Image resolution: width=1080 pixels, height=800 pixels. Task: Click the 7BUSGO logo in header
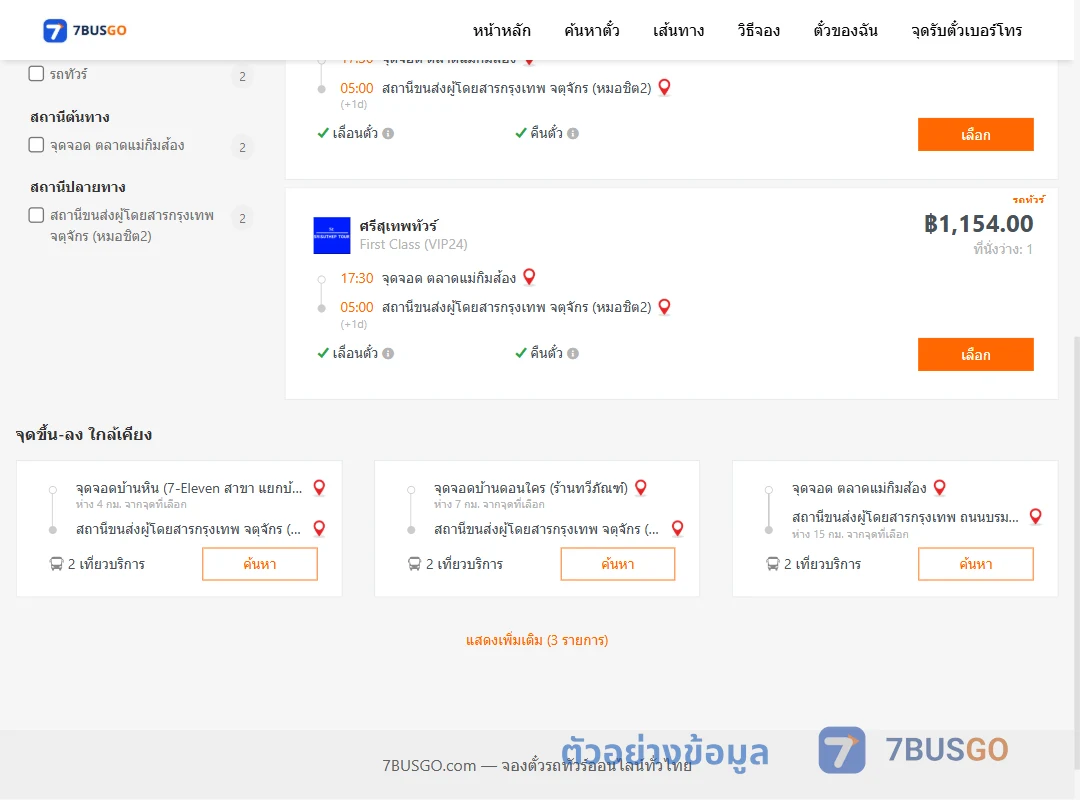[x=85, y=30]
